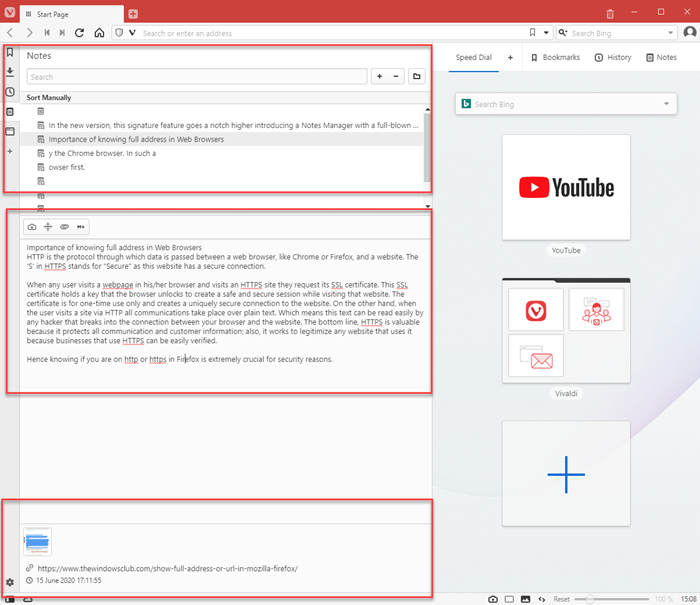Viewport: 700px width, 605px height.
Task: Switch to Speed Dial tab
Action: 473,58
